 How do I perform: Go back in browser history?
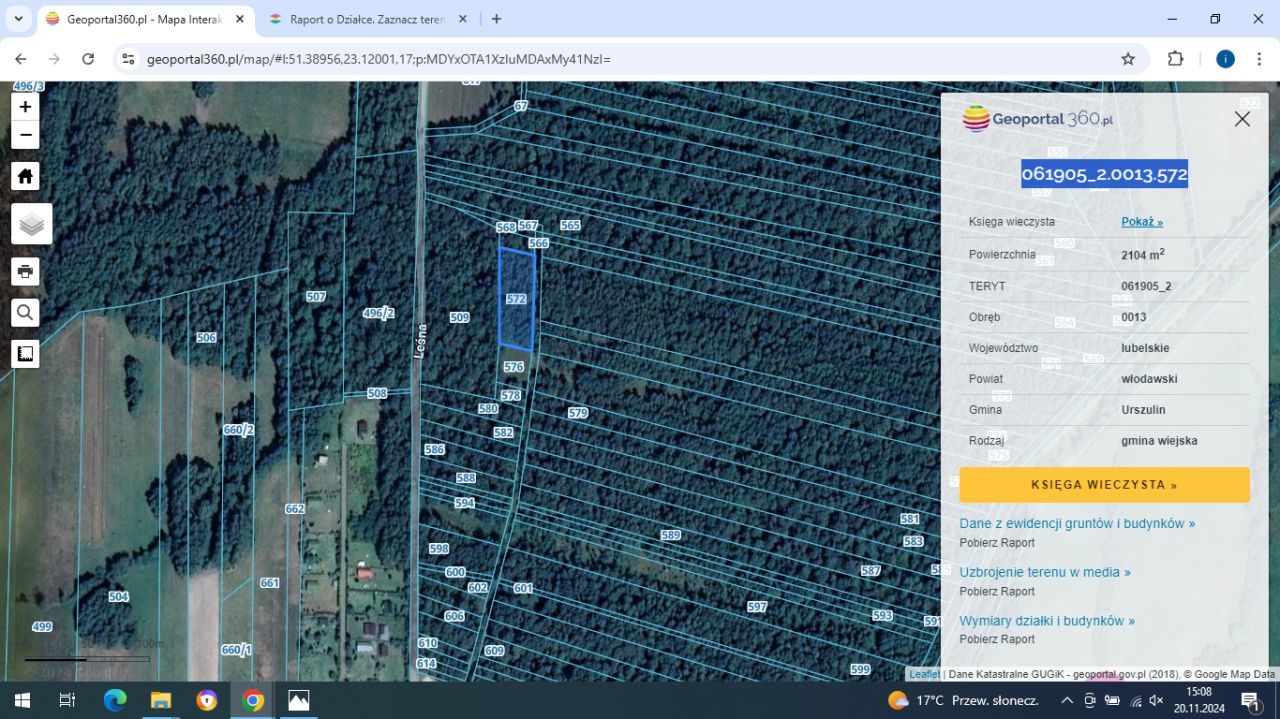pyautogui.click(x=21, y=59)
